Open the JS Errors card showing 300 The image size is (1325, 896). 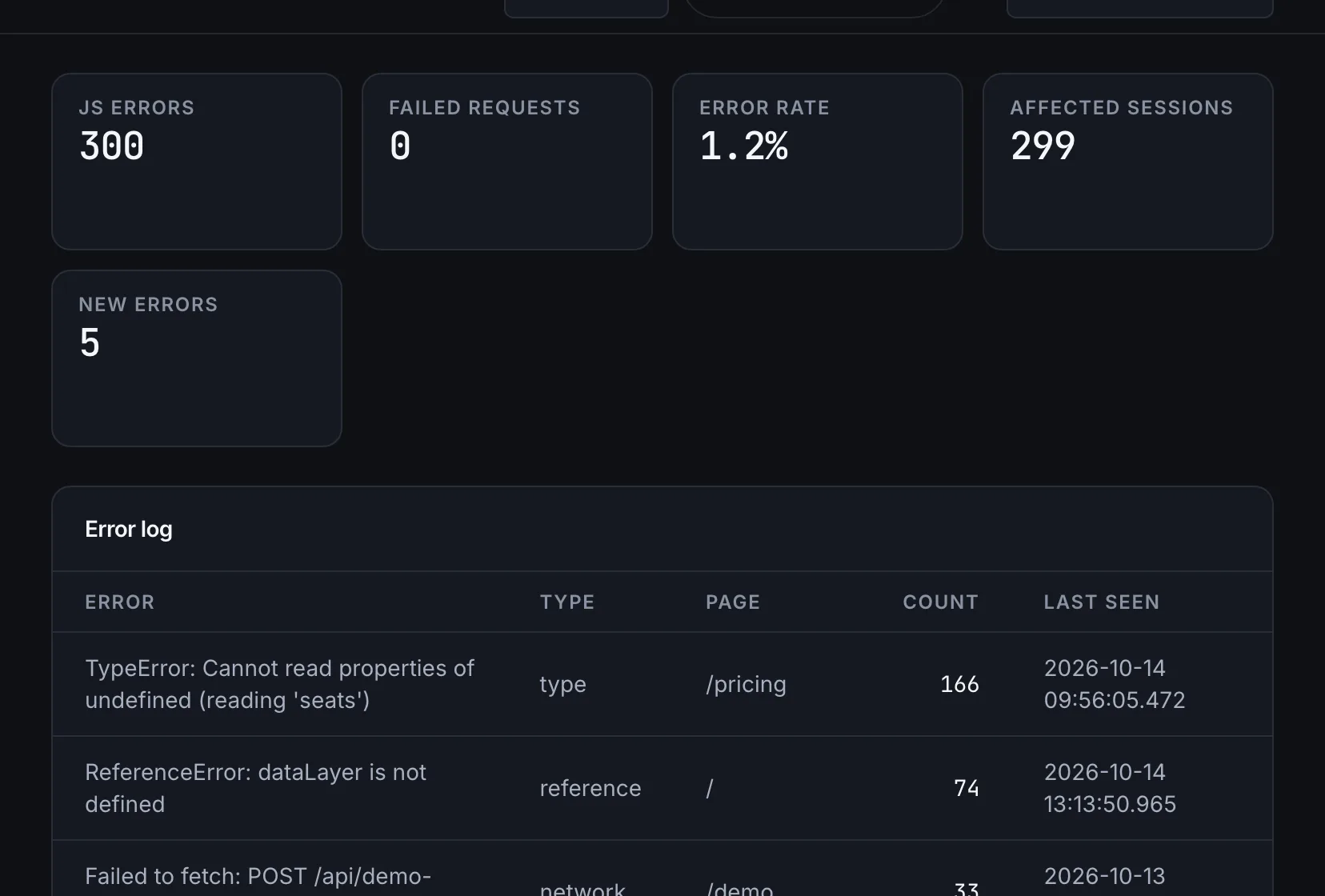click(197, 162)
